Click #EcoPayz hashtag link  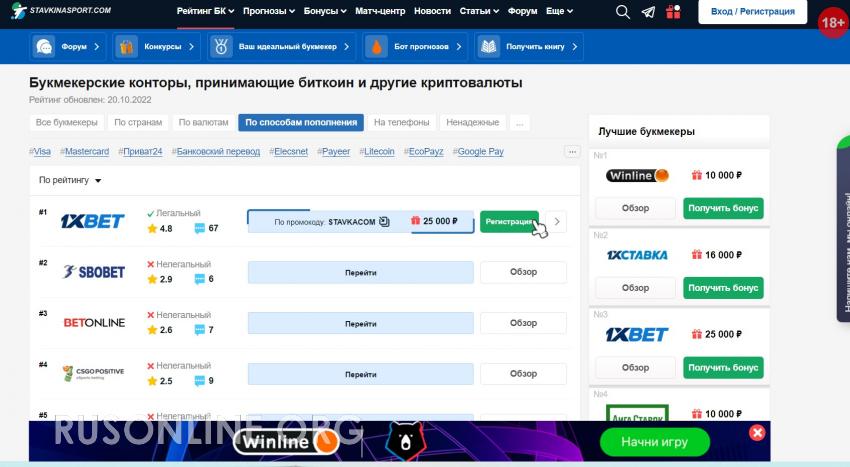[x=423, y=152]
